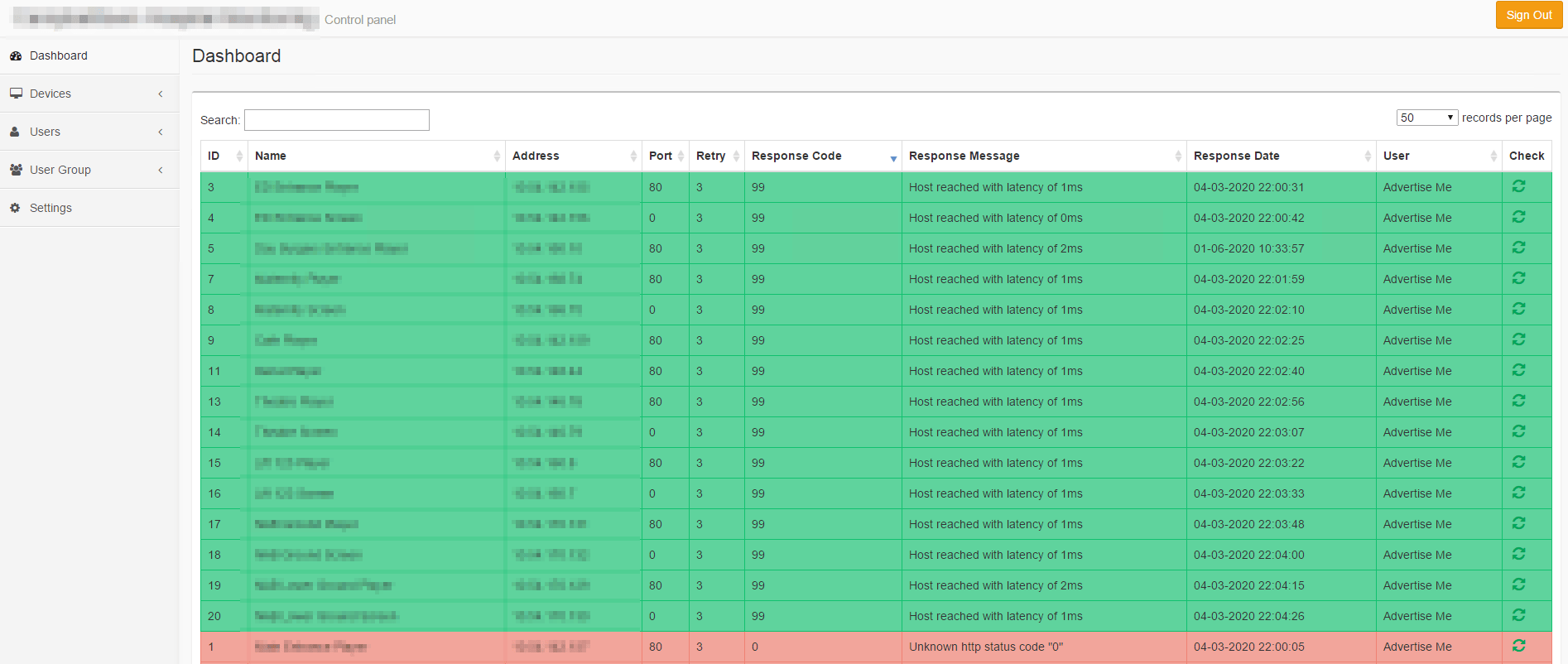Image resolution: width=1568 pixels, height=664 pixels.
Task: Open the Settings menu item
Action: pyautogui.click(x=51, y=208)
